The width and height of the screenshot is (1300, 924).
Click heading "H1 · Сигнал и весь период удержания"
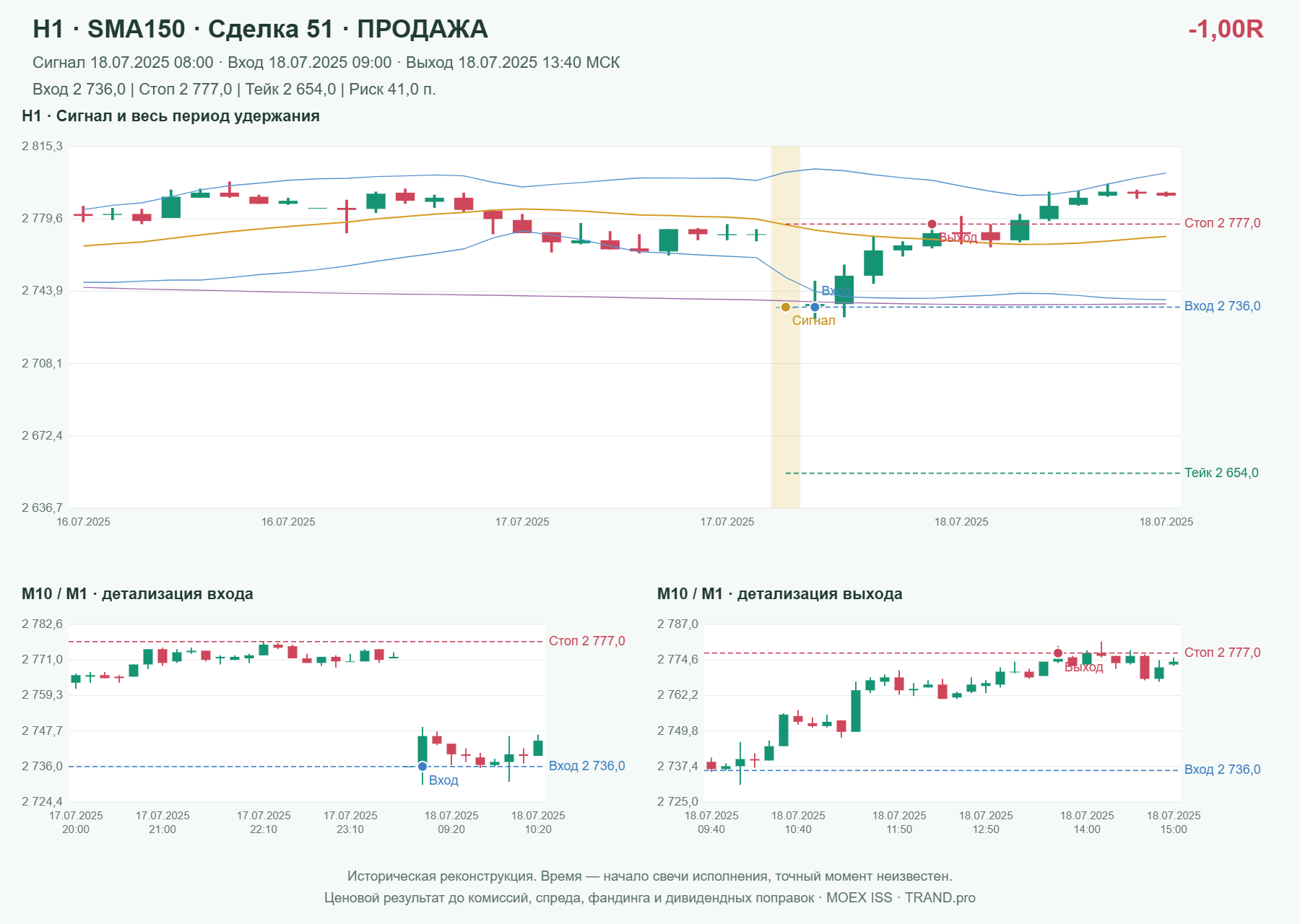[170, 116]
